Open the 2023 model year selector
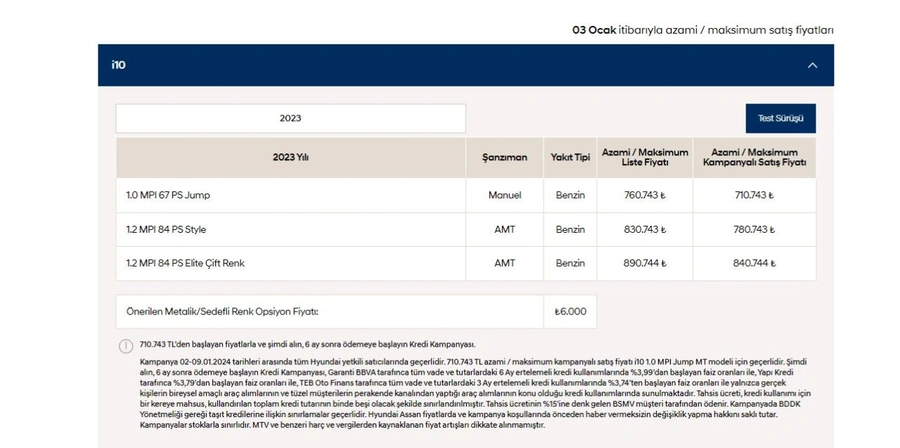 click(290, 118)
